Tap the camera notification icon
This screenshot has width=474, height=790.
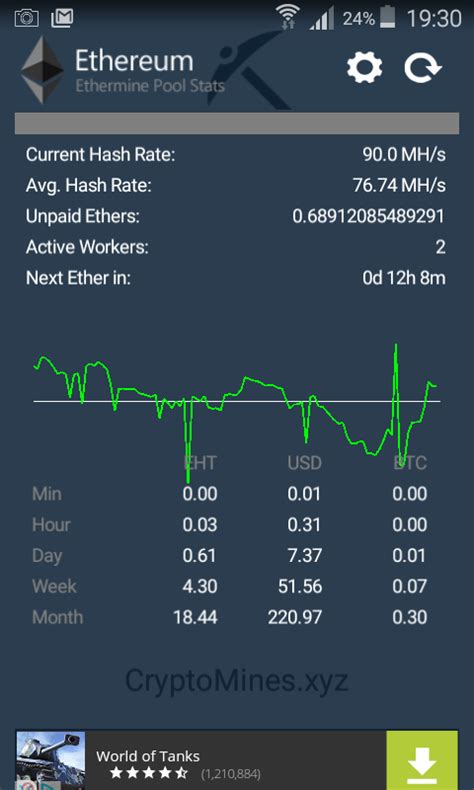27,19
